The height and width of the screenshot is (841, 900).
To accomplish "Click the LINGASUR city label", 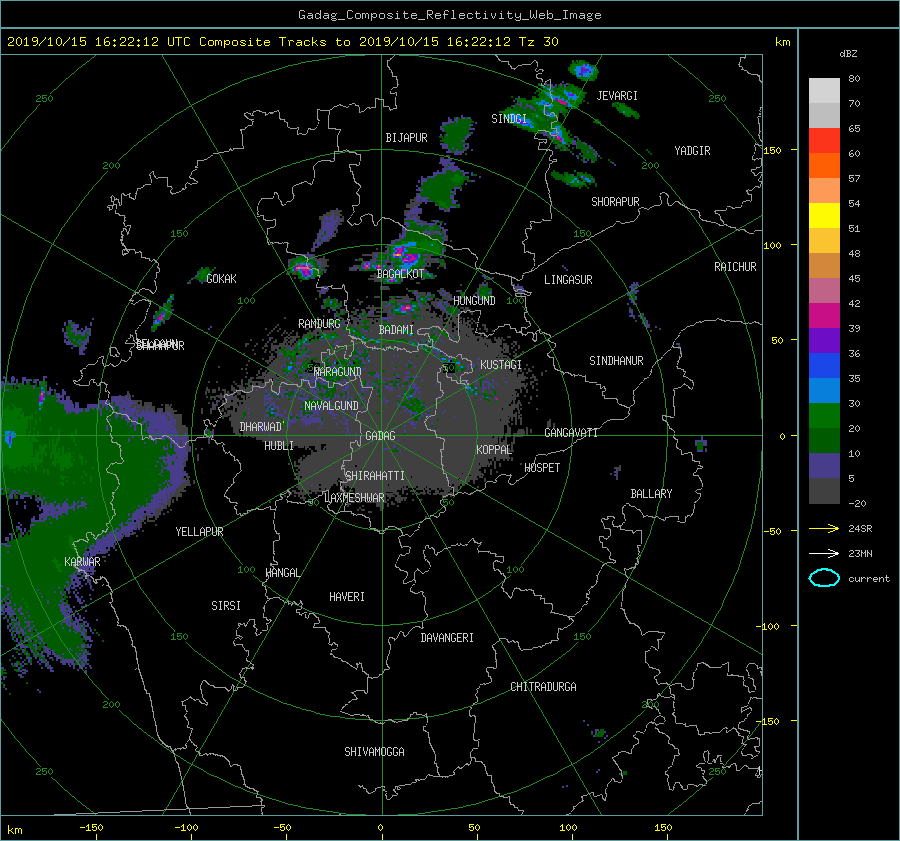I will [568, 280].
